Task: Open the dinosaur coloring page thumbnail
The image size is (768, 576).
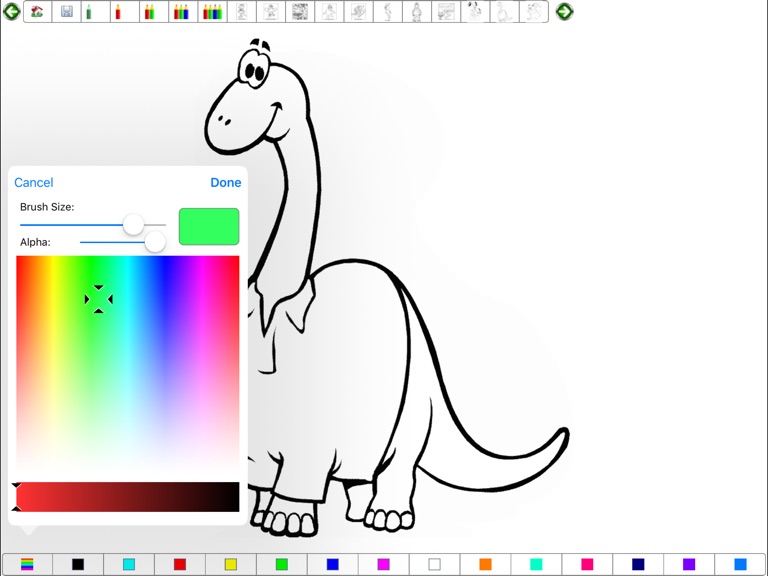Action: pos(504,11)
